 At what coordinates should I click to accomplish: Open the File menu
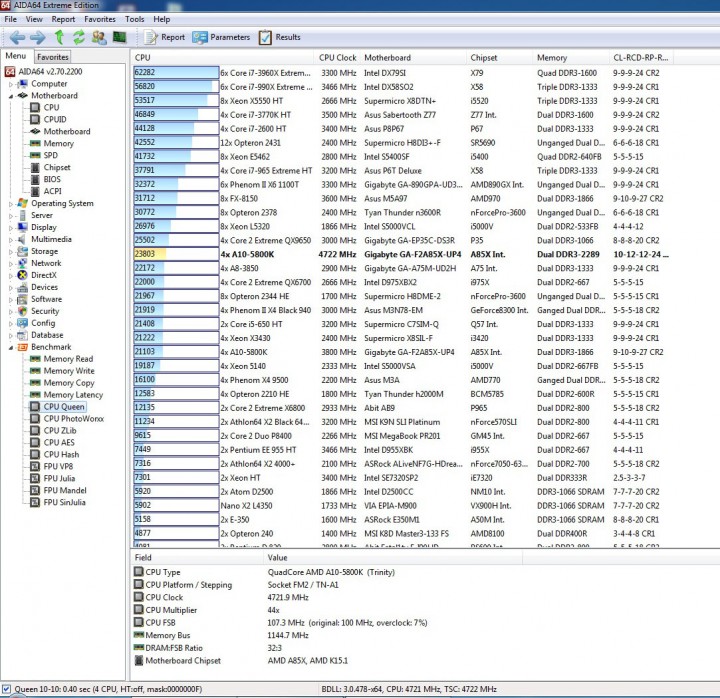10,19
